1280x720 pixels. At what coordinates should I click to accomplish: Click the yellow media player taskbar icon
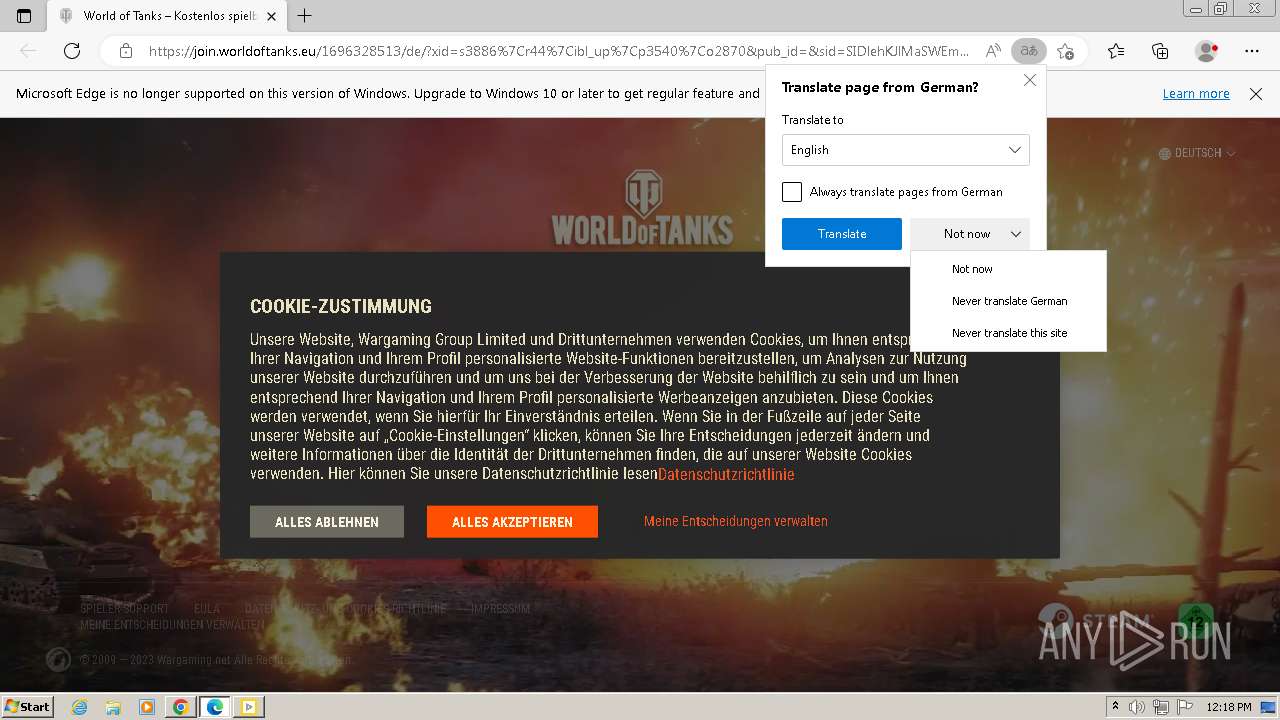point(248,707)
